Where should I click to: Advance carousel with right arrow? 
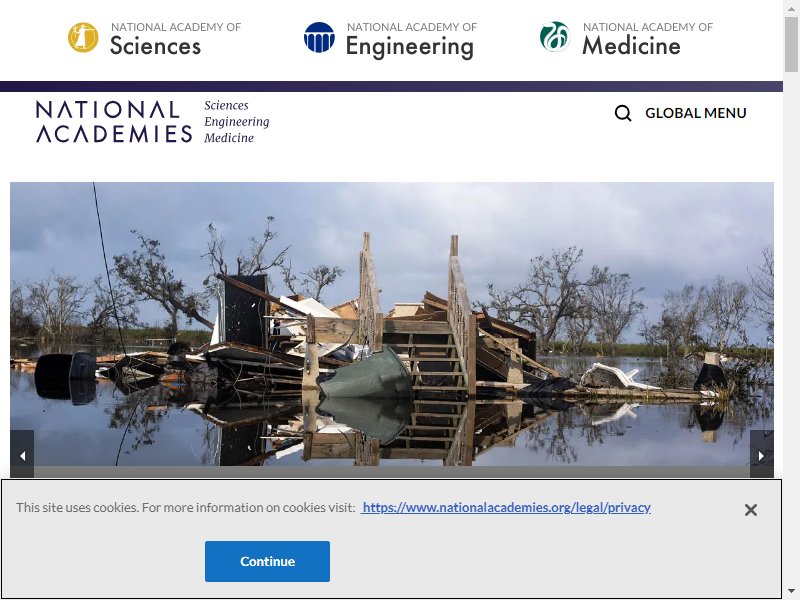pyautogui.click(x=762, y=456)
